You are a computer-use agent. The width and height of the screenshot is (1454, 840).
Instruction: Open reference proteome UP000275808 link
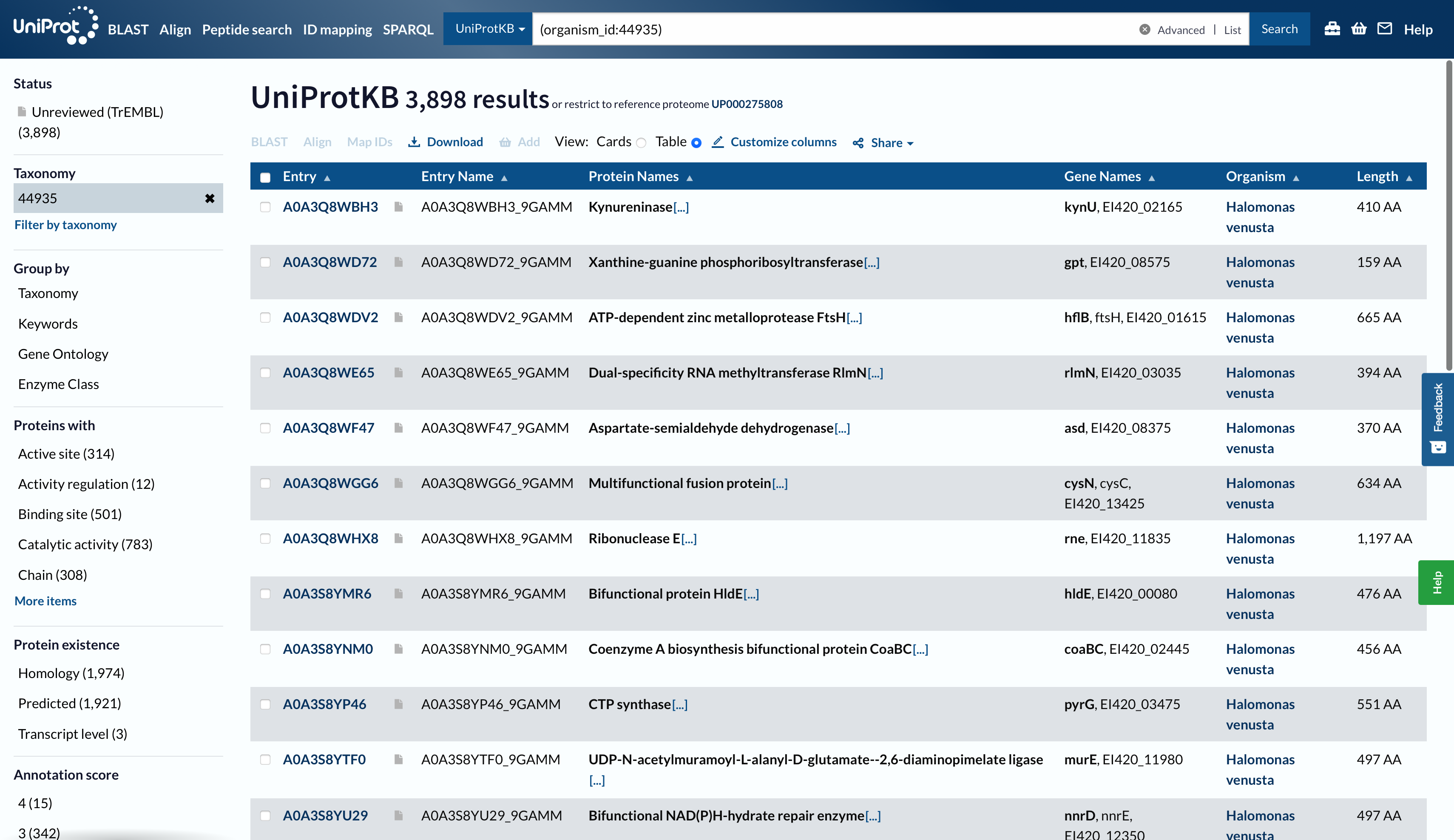(747, 104)
